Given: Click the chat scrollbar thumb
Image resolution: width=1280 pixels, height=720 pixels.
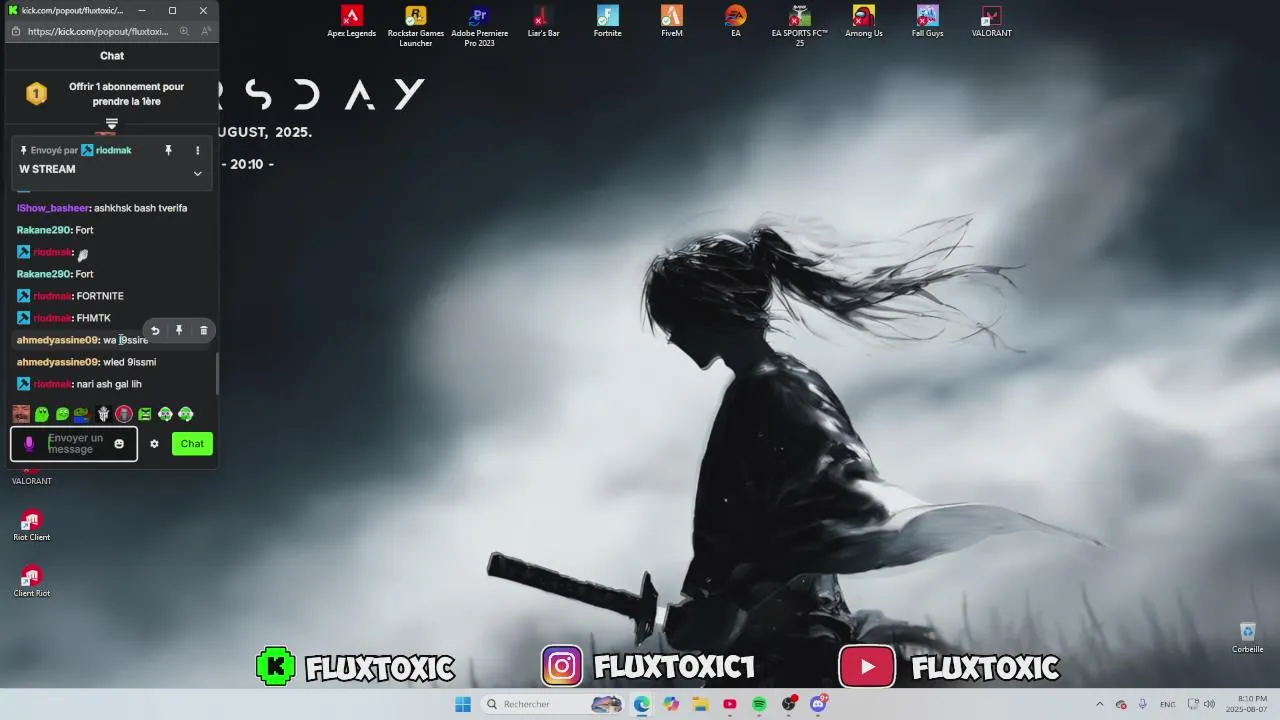Looking at the screenshot, I should pyautogui.click(x=216, y=372).
